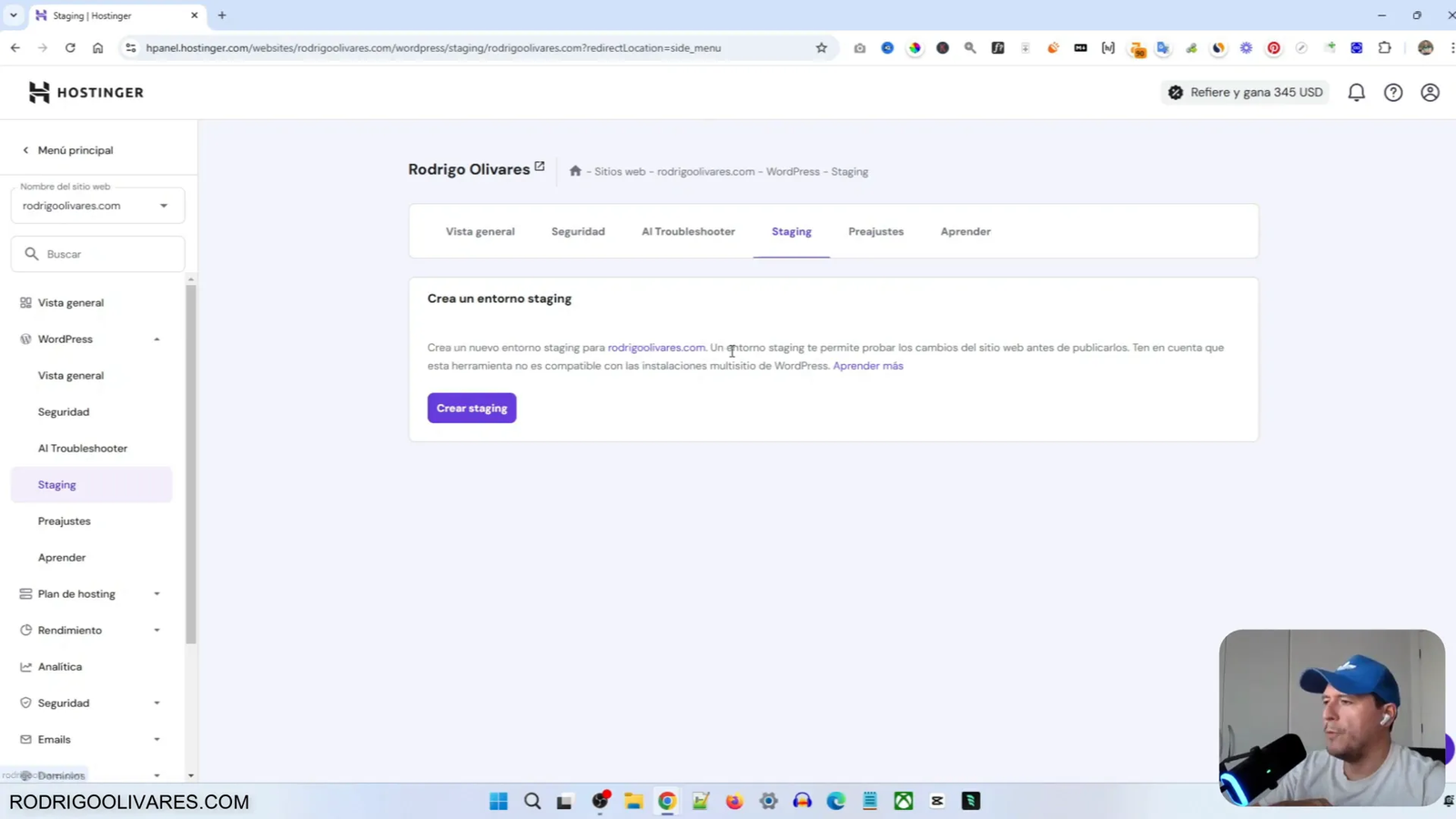
Task: Click the bookmark star in the address bar
Action: coord(821,47)
